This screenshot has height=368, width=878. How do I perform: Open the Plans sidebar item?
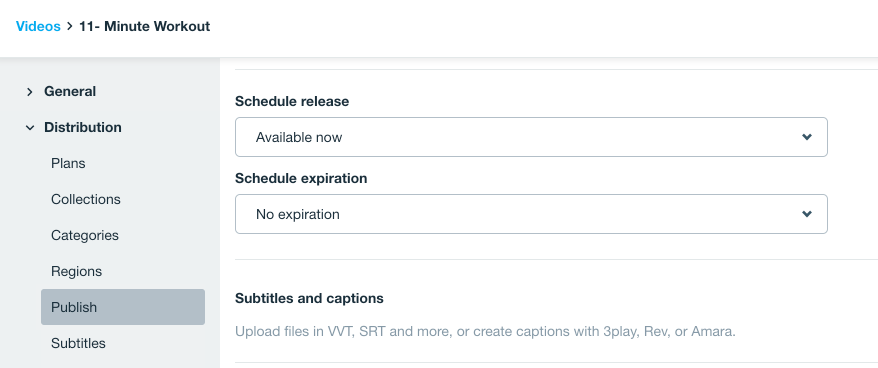click(68, 164)
